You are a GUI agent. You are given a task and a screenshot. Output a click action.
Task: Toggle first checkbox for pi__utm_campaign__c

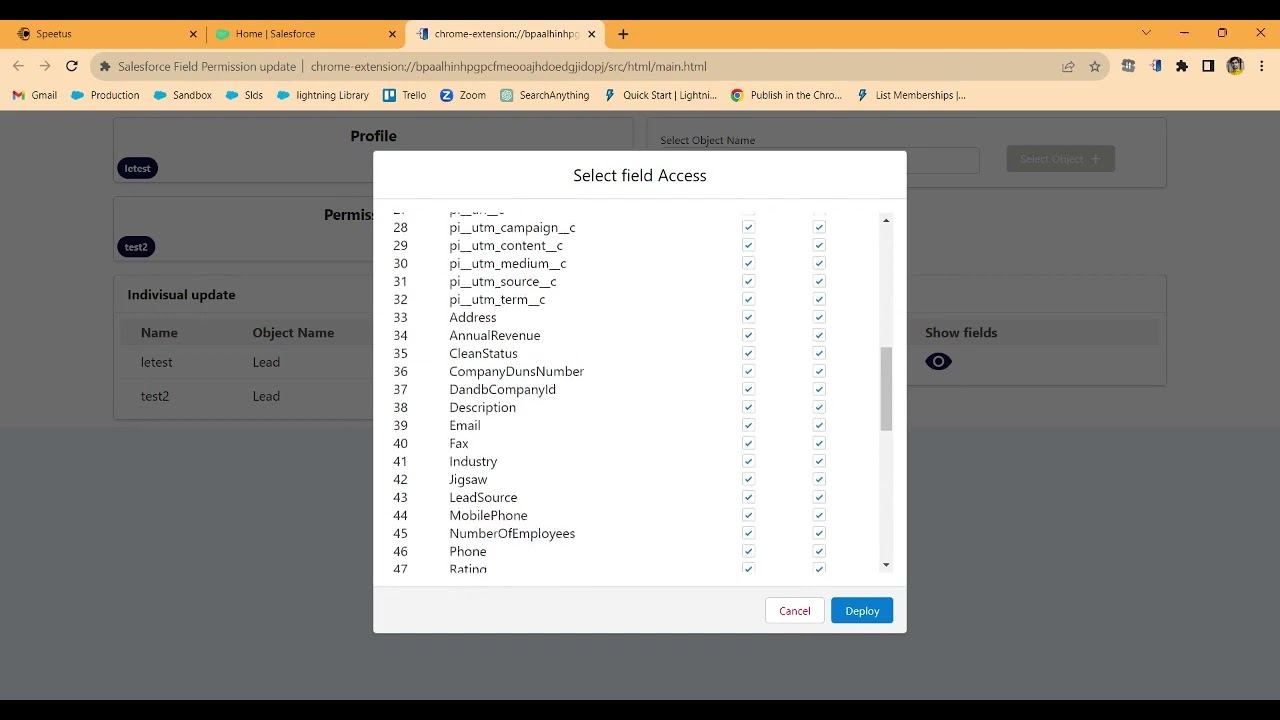[x=748, y=227]
